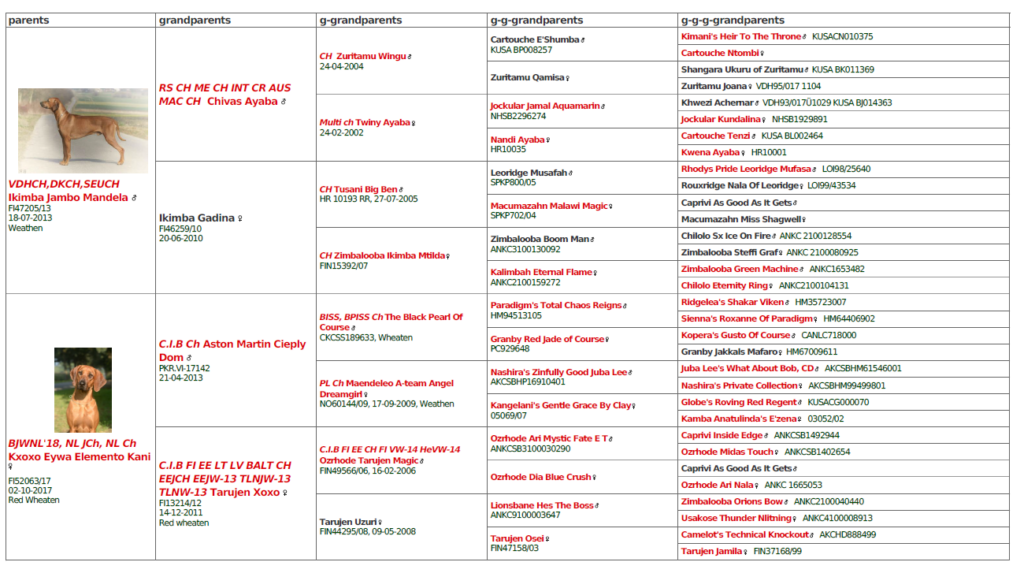This screenshot has width=1024, height=562.
Task: Click the Macumazahn Malawi Magic link
Action: coord(549,205)
